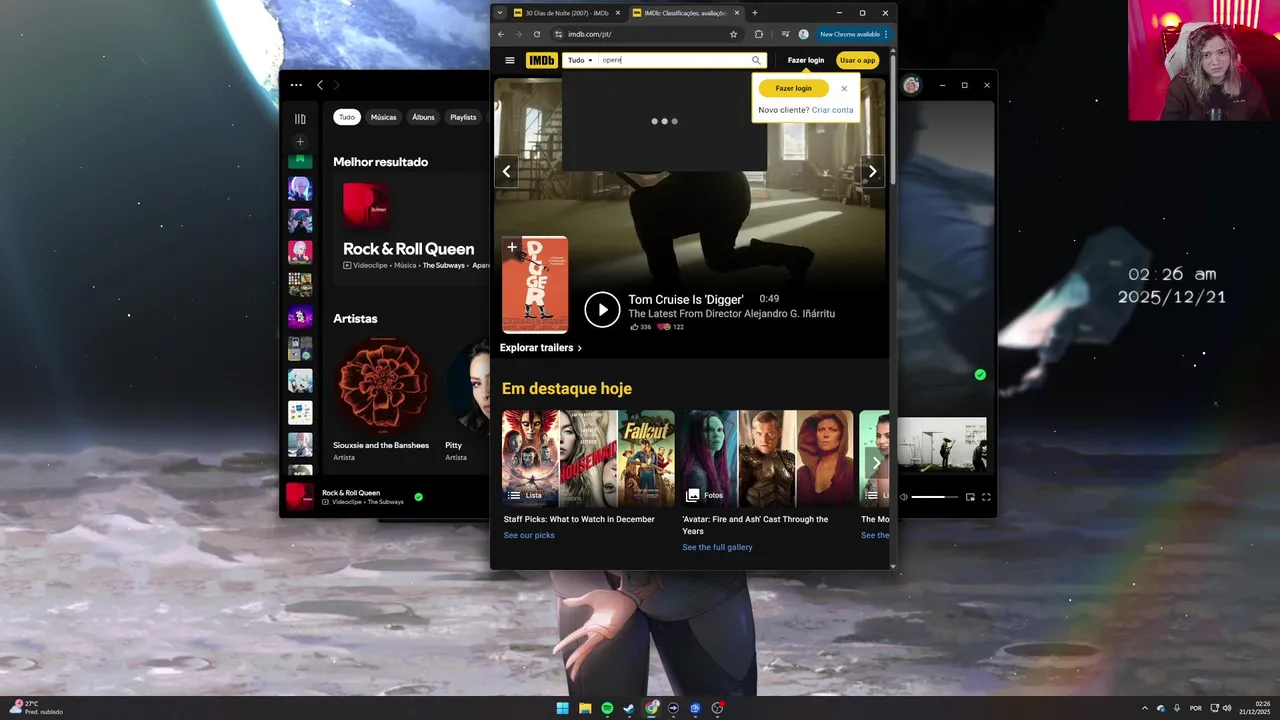Select Playlists filter chip in Spotify
This screenshot has height=720, width=1280.
[x=463, y=117]
